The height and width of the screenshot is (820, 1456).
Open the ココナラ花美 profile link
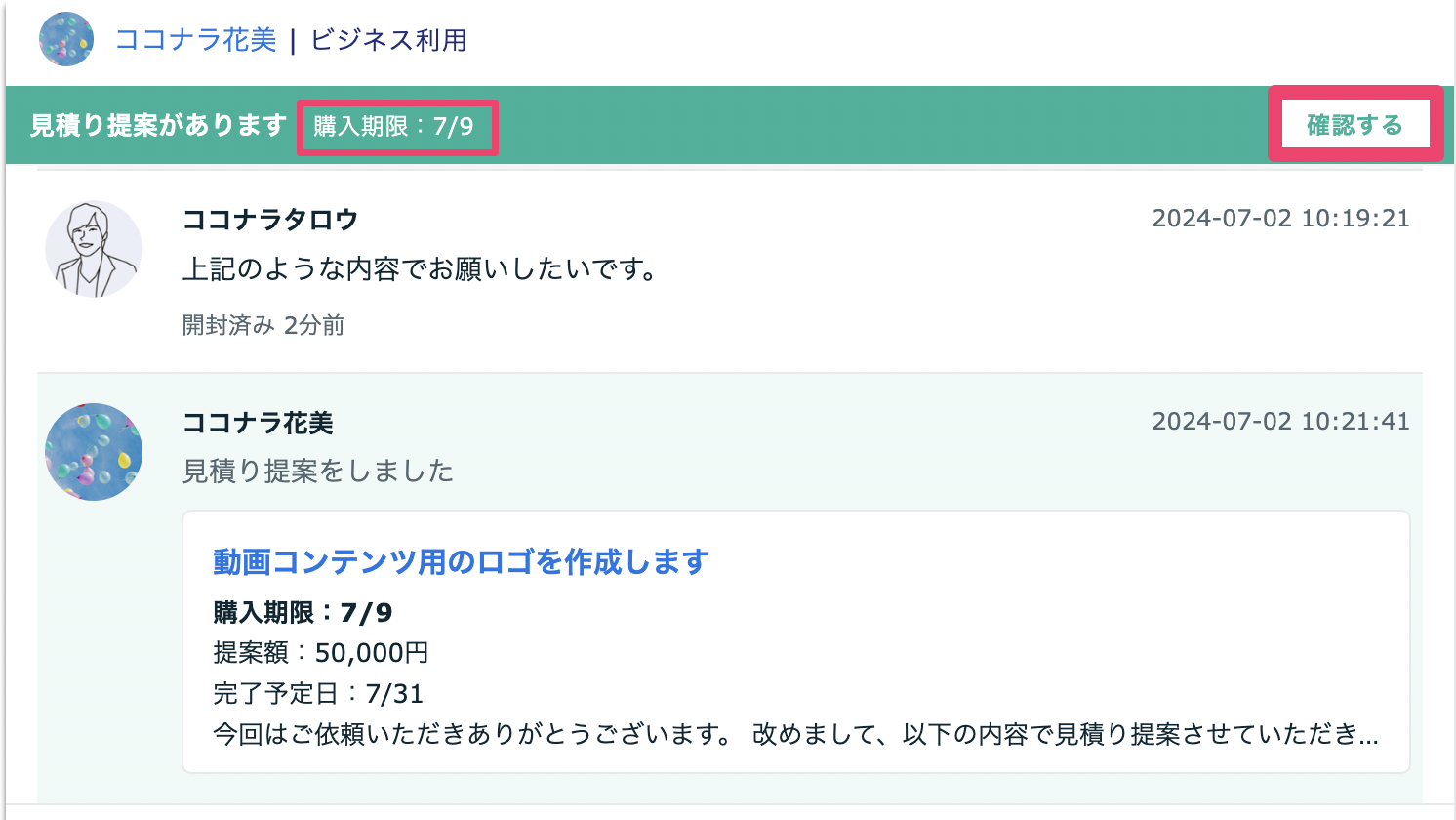click(x=194, y=41)
